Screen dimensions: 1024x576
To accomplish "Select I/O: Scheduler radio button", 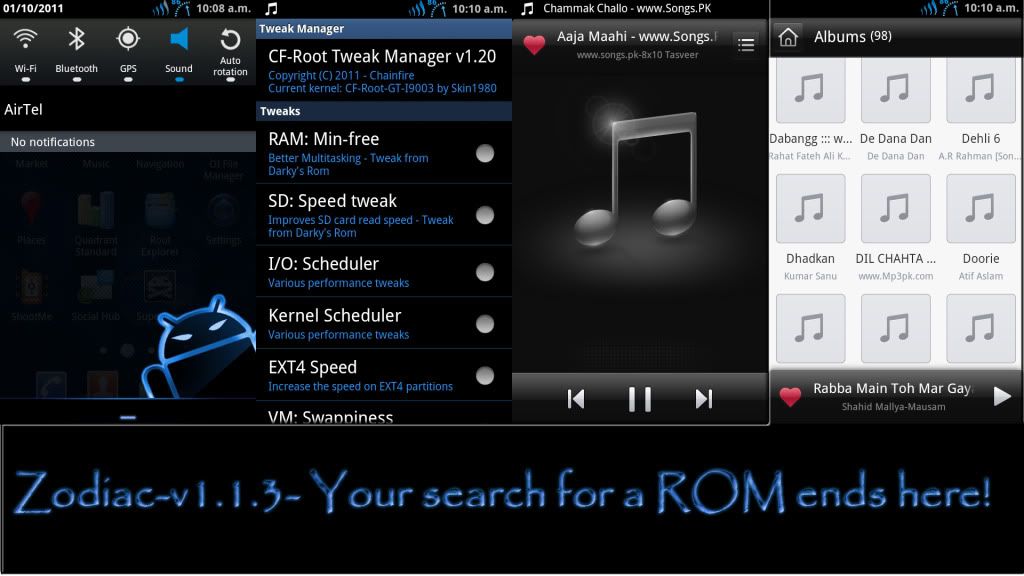I will pos(485,272).
